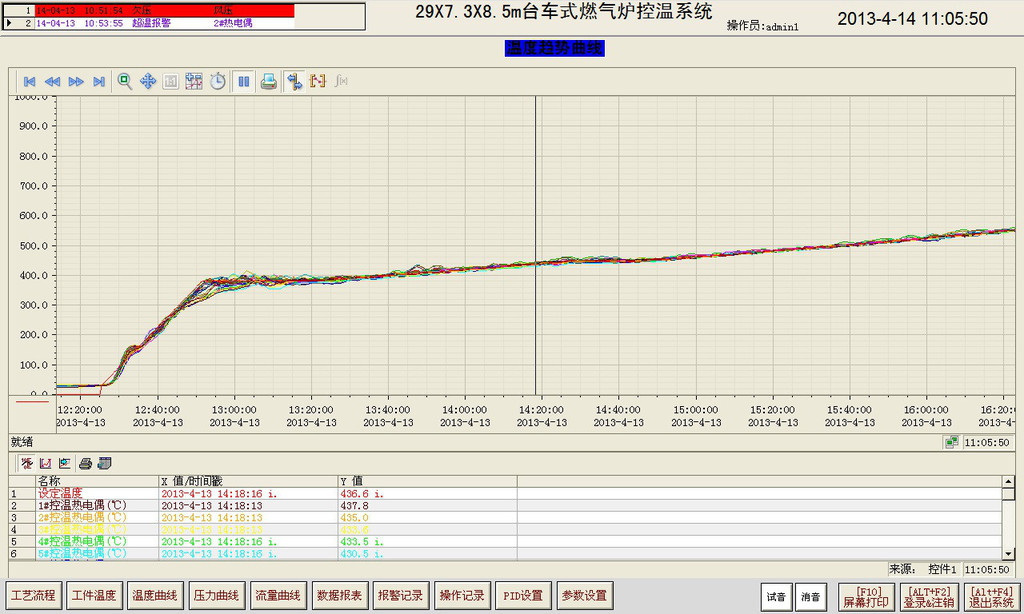Open 参数设置 page
Screen dimensions: 1024x614
(585, 596)
